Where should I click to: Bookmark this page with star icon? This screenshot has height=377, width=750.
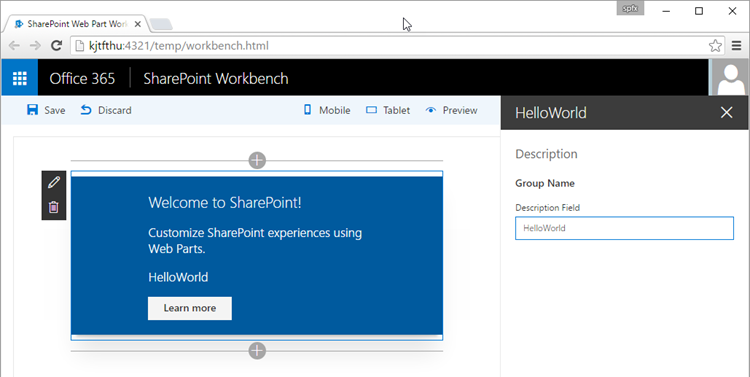(x=715, y=45)
